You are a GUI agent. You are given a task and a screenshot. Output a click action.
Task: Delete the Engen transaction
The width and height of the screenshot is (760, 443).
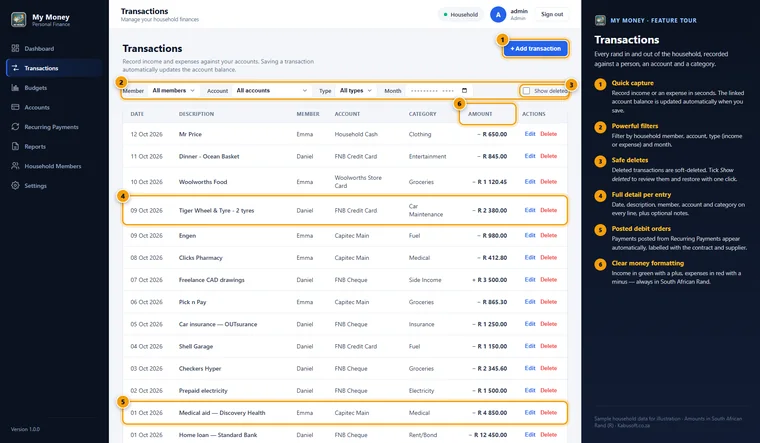(x=549, y=235)
